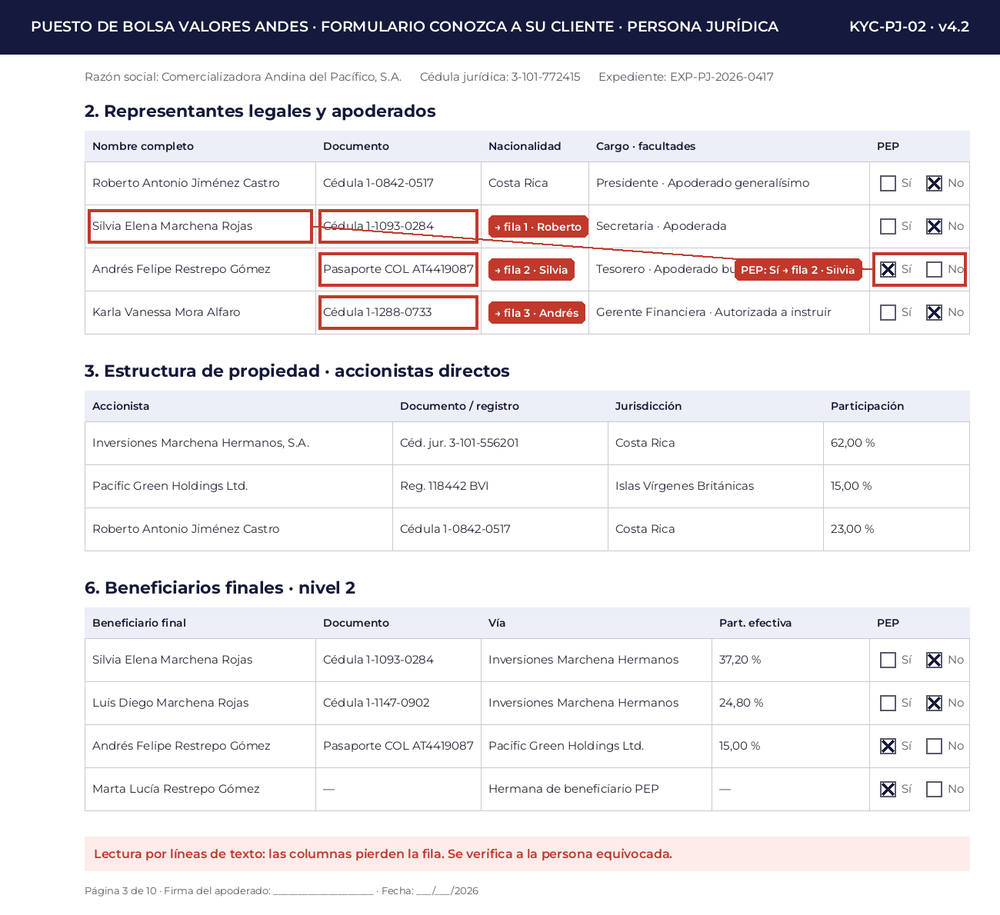Select the 15,00 % value in the Participación column
This screenshot has width=1000, height=915.
(x=851, y=486)
